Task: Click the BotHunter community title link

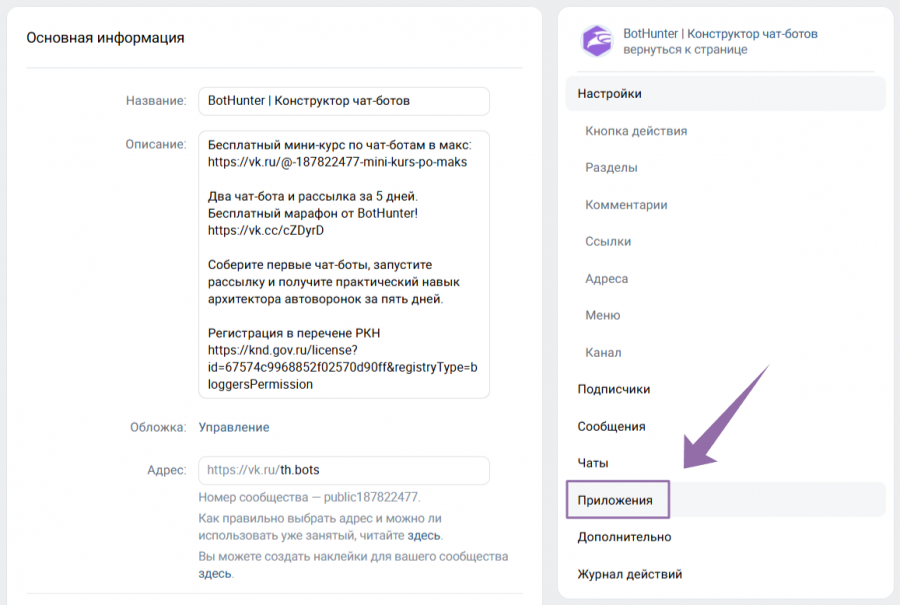Action: click(720, 34)
